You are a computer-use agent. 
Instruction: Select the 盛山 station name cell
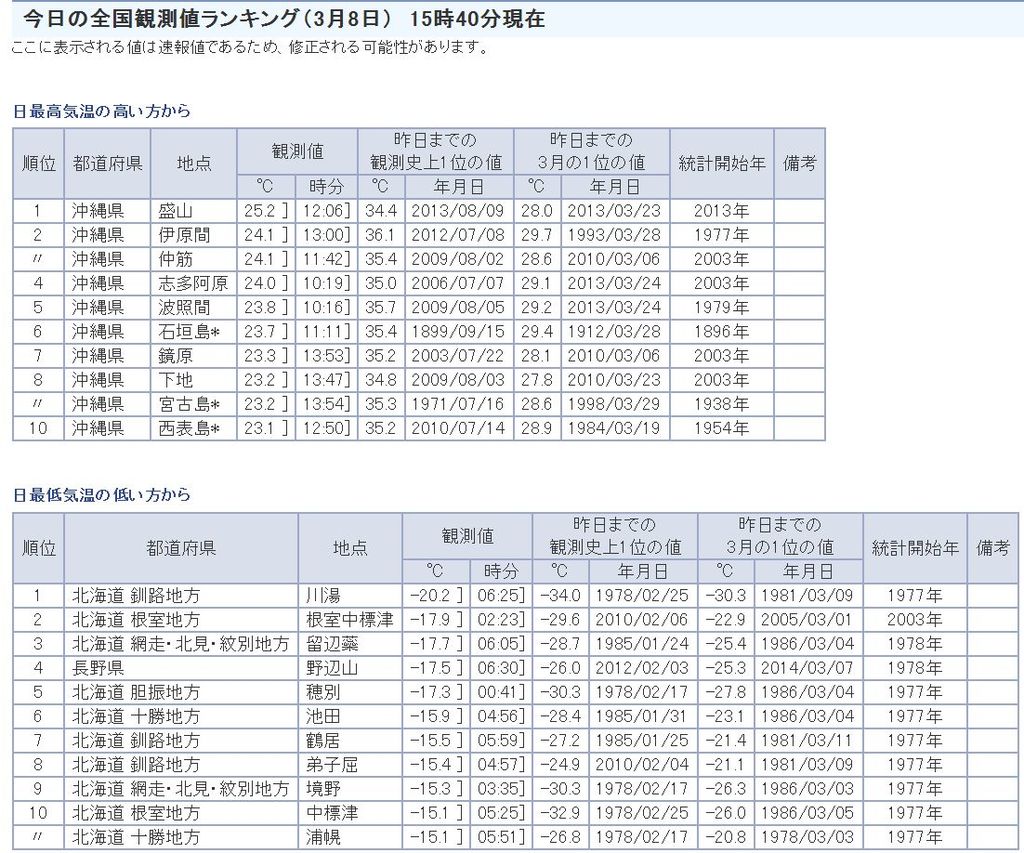point(176,211)
